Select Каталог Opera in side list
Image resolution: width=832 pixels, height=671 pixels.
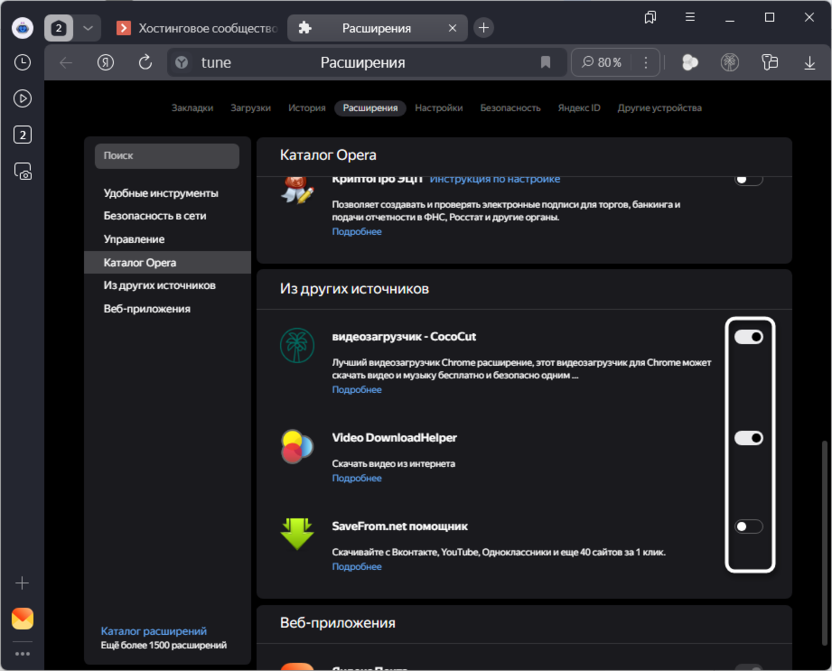click(167, 263)
